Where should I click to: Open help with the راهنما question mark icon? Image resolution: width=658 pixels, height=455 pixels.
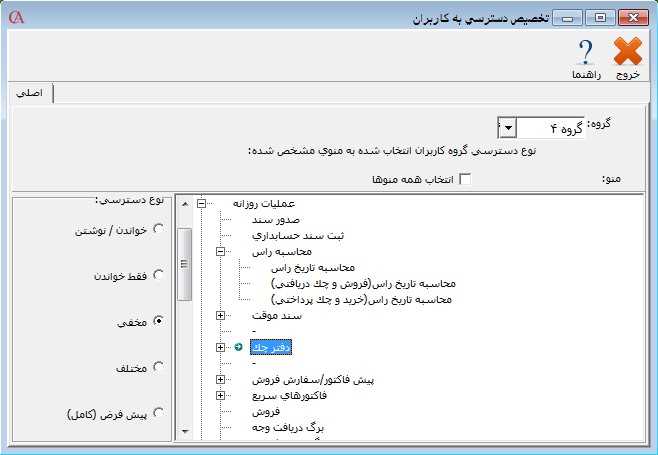click(585, 52)
